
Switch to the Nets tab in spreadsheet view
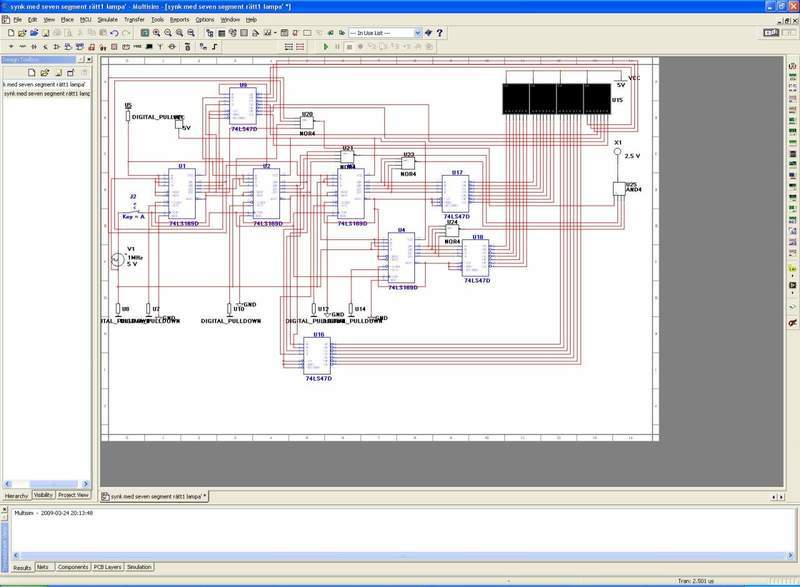coord(43,567)
